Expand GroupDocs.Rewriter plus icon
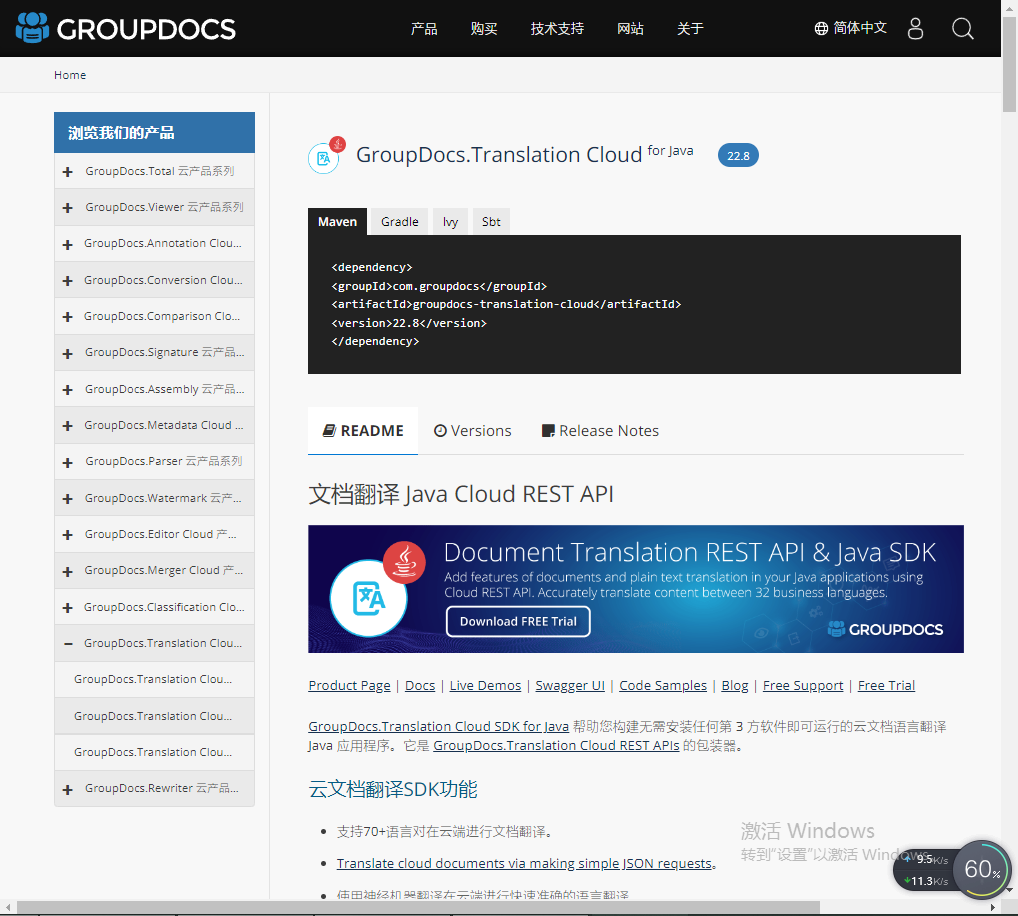 click(68, 789)
